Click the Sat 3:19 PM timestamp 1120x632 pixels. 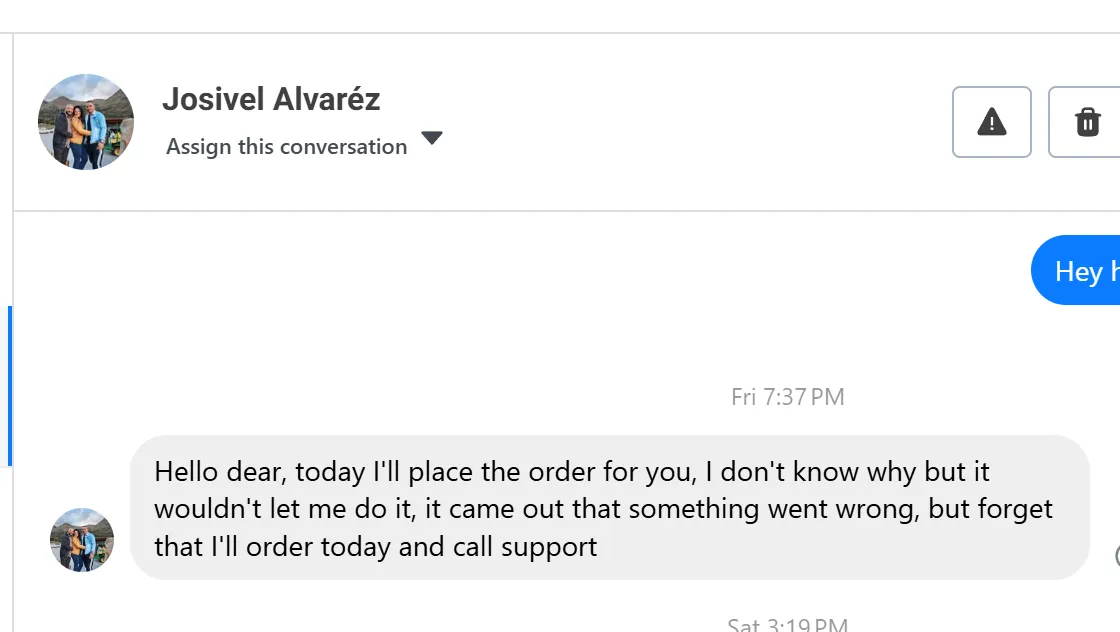[x=788, y=625]
